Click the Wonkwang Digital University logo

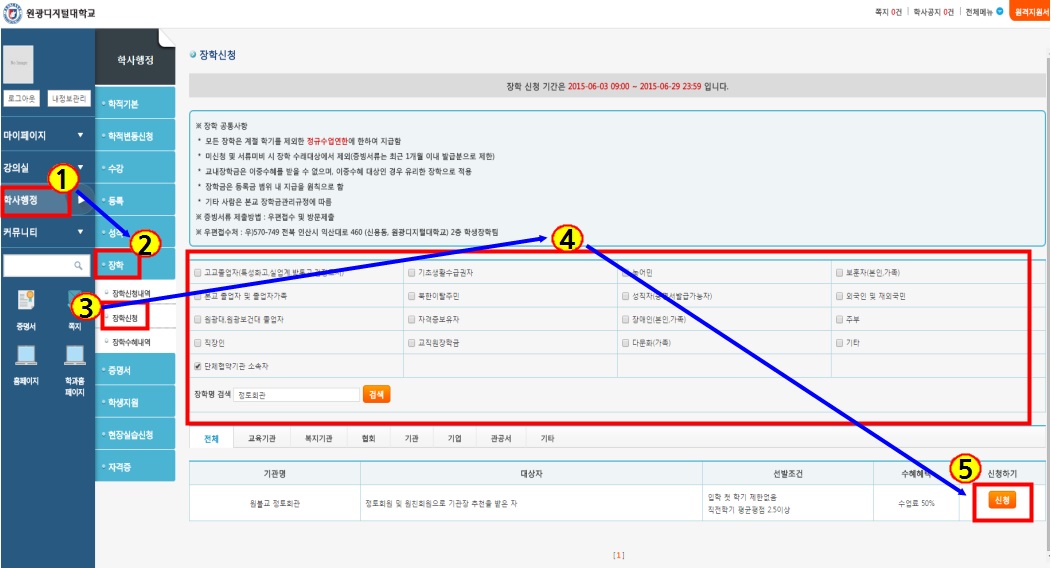50,13
